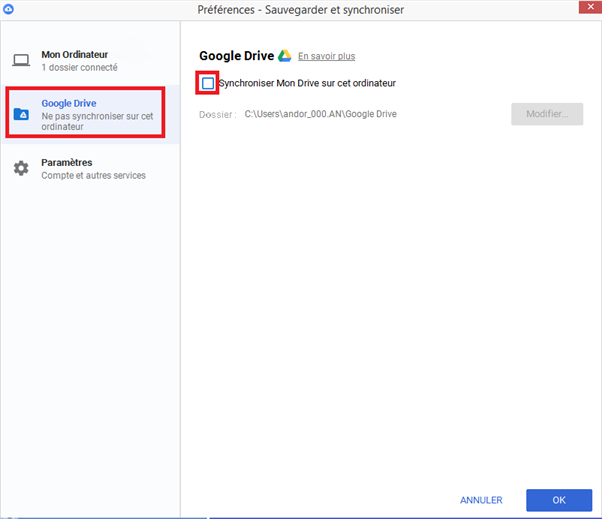Click the folder path C:\Users\andor_000.AN\Google Drive
This screenshot has height=519, width=602.
[x=321, y=114]
